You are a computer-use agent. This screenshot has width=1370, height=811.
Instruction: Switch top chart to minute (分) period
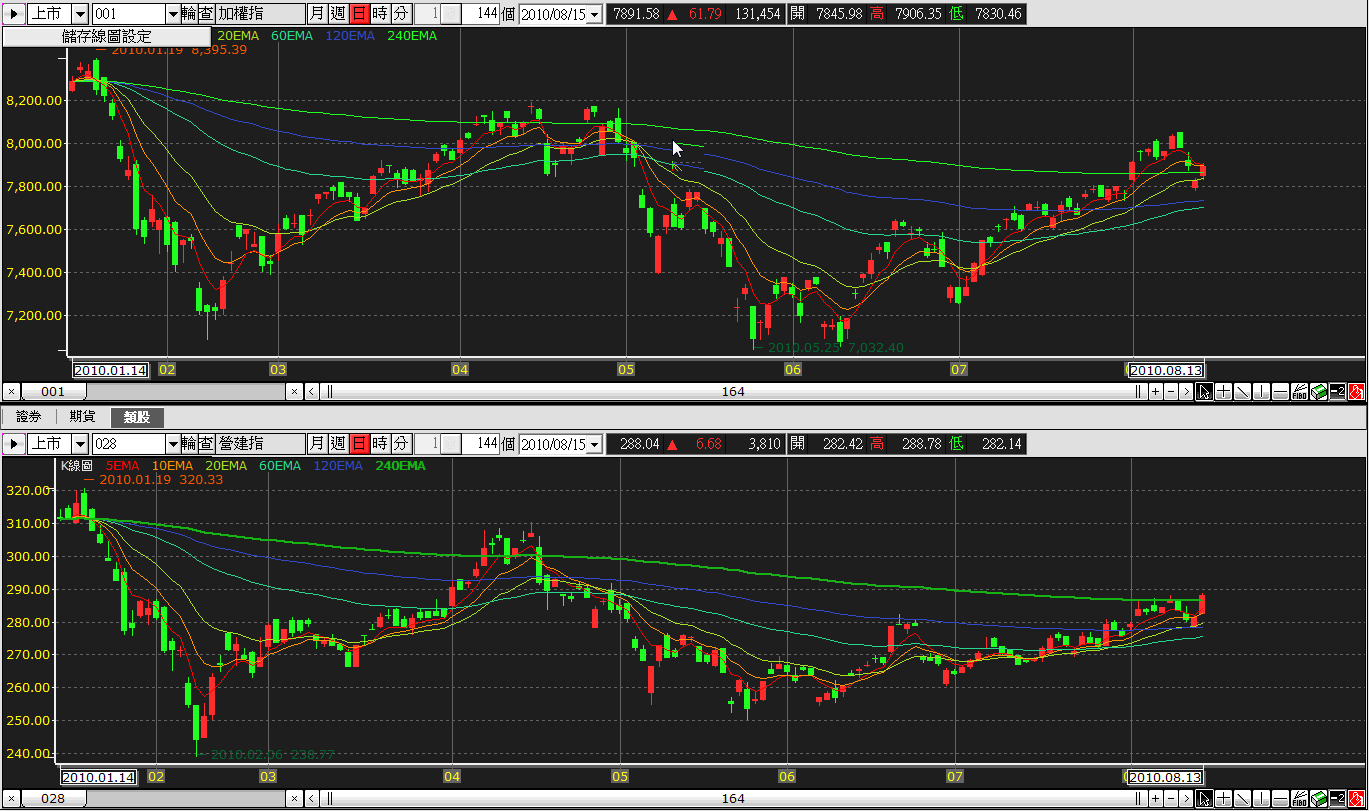400,14
